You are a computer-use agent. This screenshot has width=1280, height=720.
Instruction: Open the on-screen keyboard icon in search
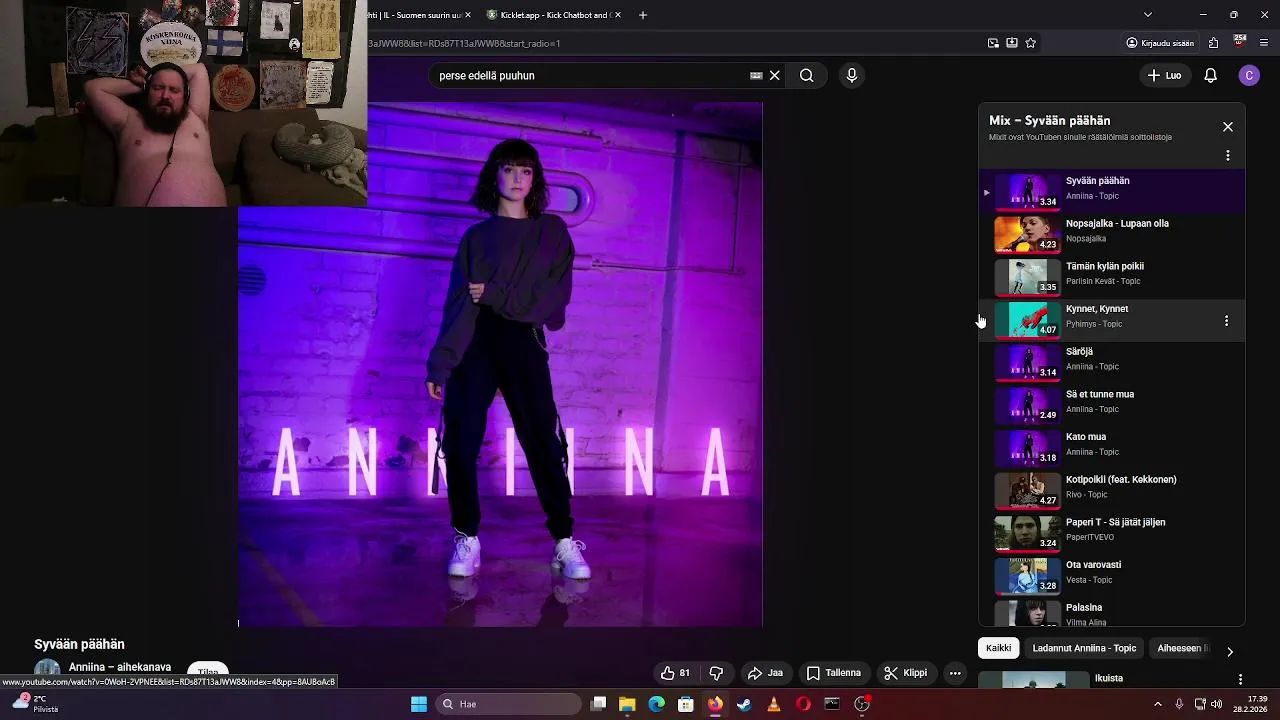tap(756, 75)
